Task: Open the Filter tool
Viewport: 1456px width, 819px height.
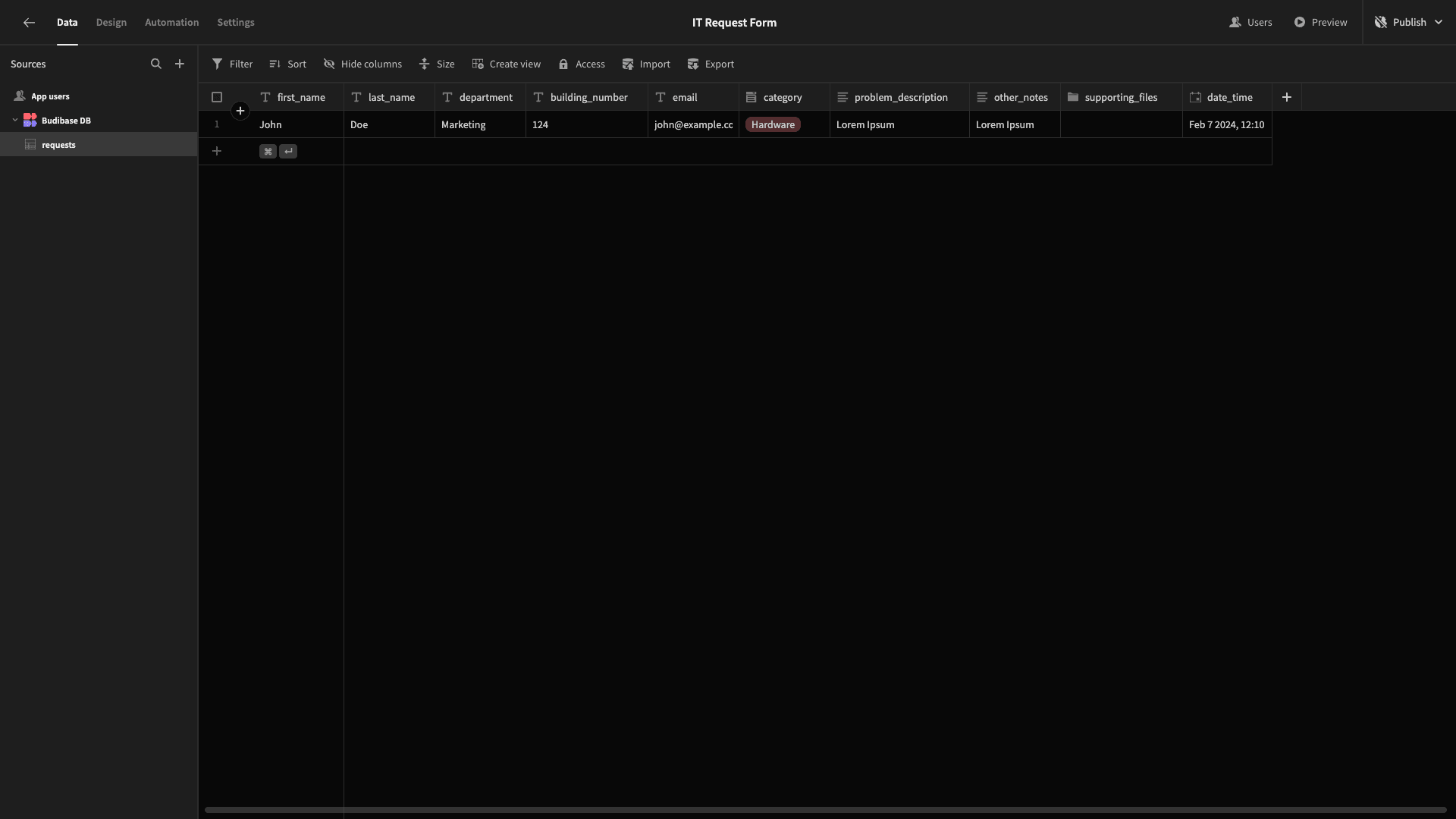Action: coord(232,64)
